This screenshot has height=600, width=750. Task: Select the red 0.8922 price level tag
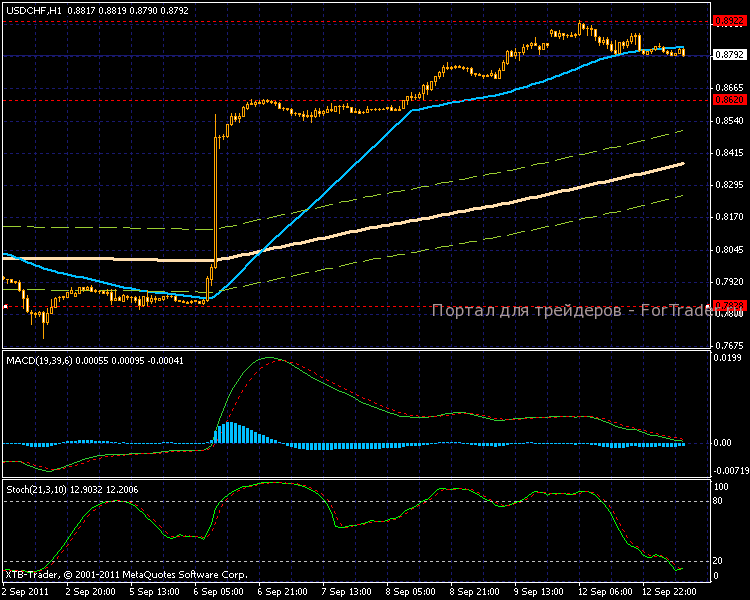729,21
